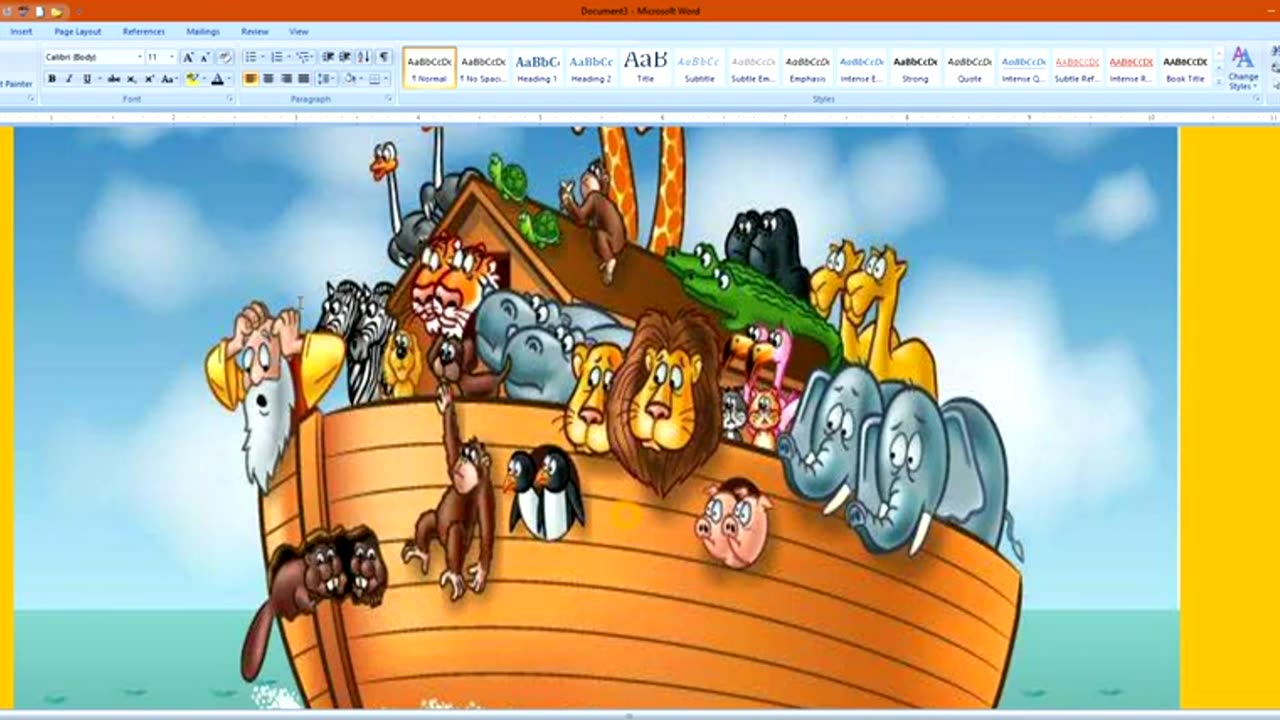Apply the Book Title style

1186,67
